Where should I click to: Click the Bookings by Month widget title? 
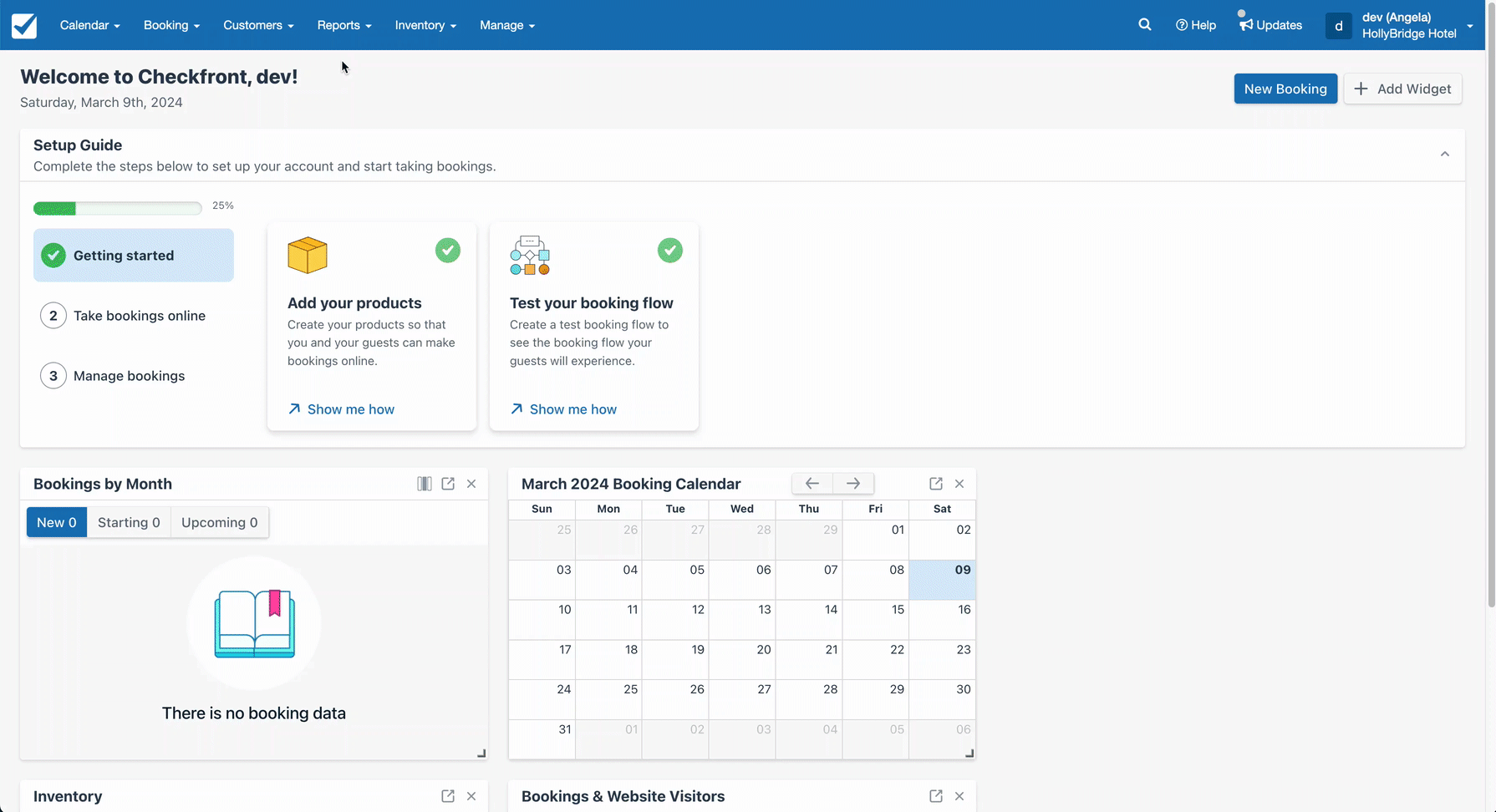[103, 484]
